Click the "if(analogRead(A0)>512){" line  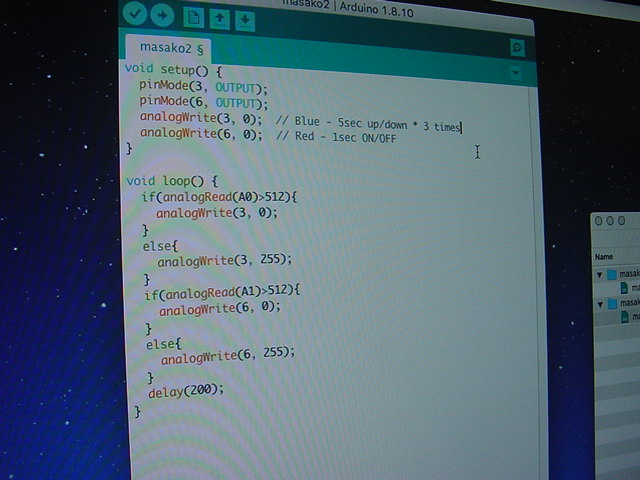pyautogui.click(x=219, y=198)
